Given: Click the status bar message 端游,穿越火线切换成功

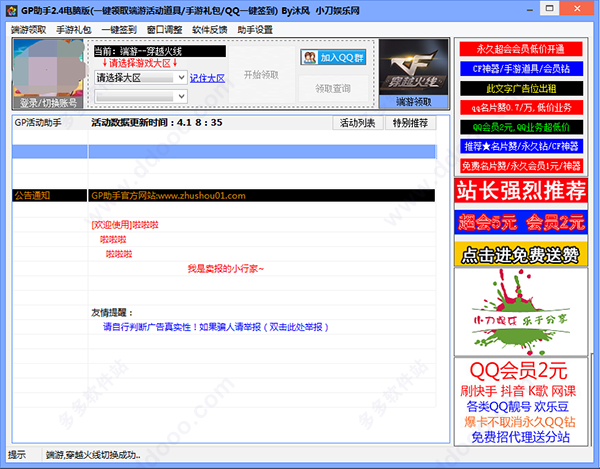Looking at the screenshot, I should tap(93, 455).
